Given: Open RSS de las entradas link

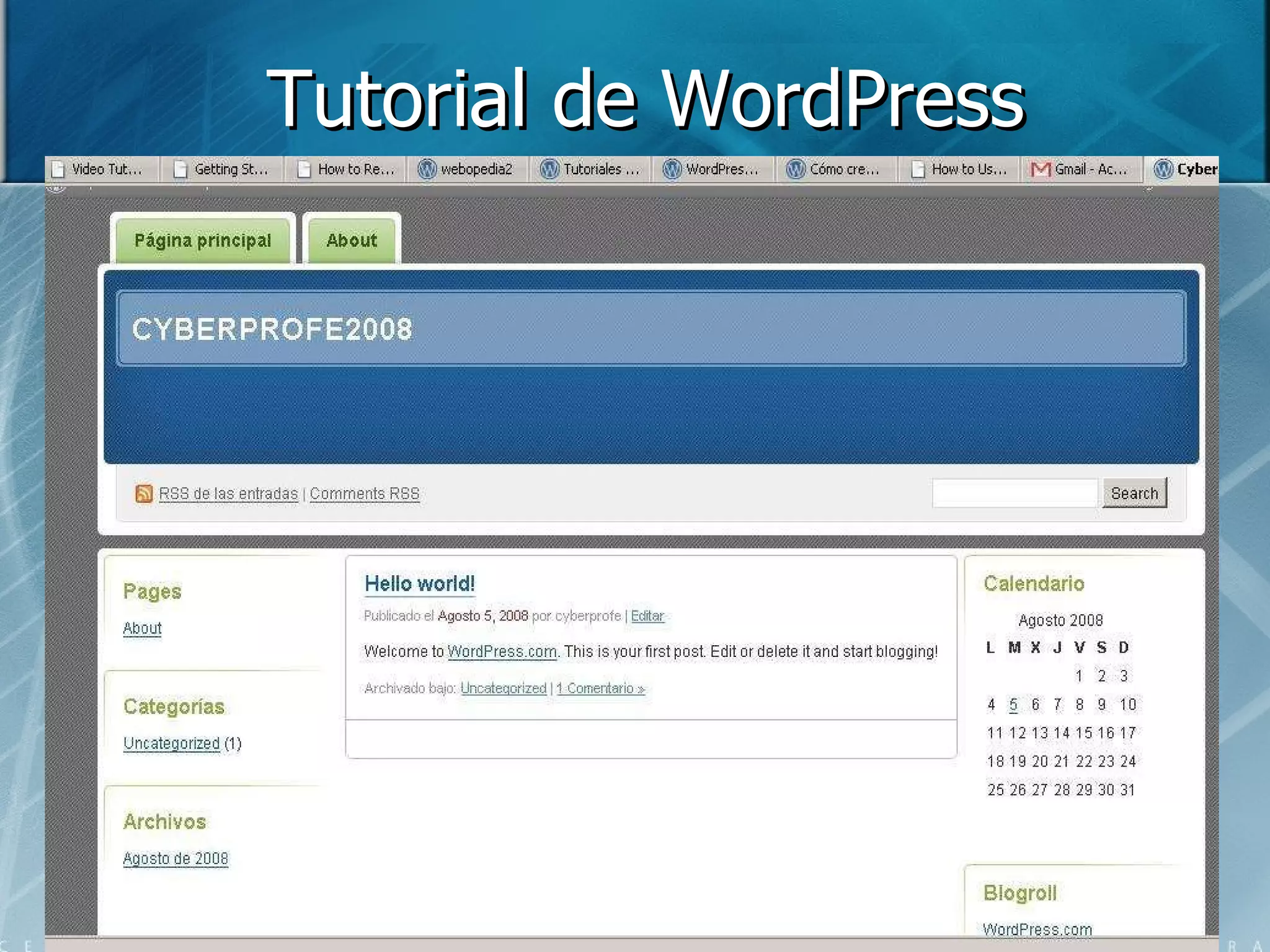Looking at the screenshot, I should pos(228,494).
